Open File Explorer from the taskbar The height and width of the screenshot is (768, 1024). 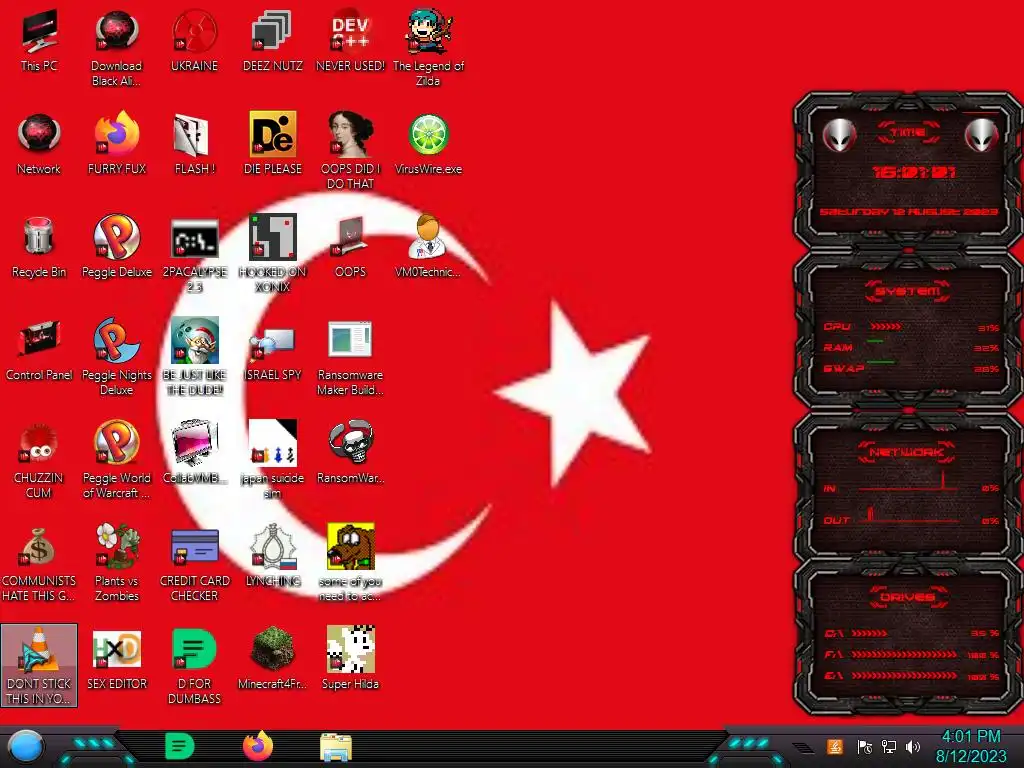(336, 747)
